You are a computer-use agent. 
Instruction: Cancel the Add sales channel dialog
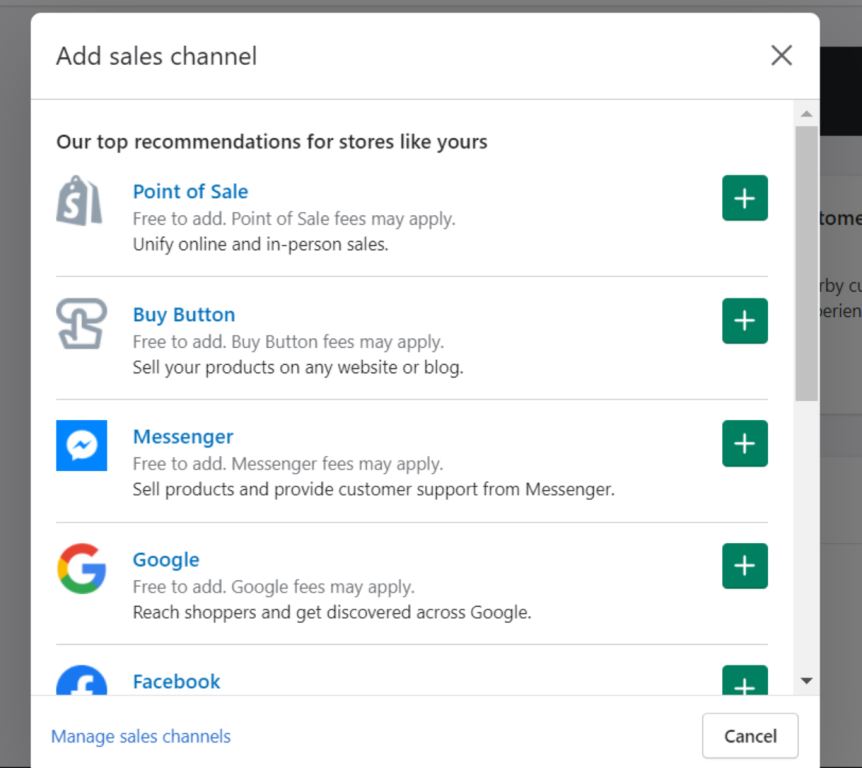(750, 736)
